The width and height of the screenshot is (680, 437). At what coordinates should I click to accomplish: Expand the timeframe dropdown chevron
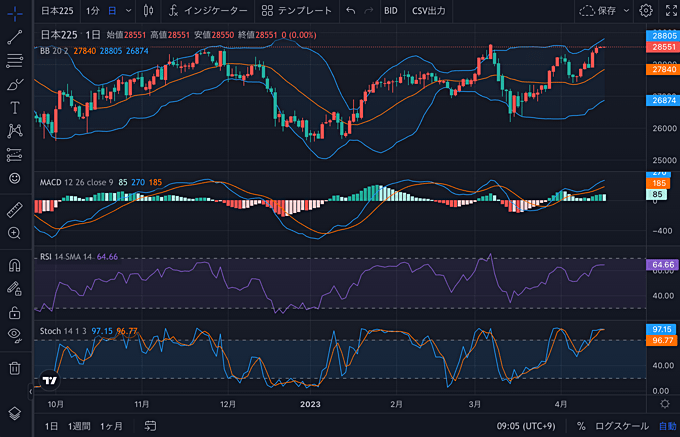[x=128, y=11]
